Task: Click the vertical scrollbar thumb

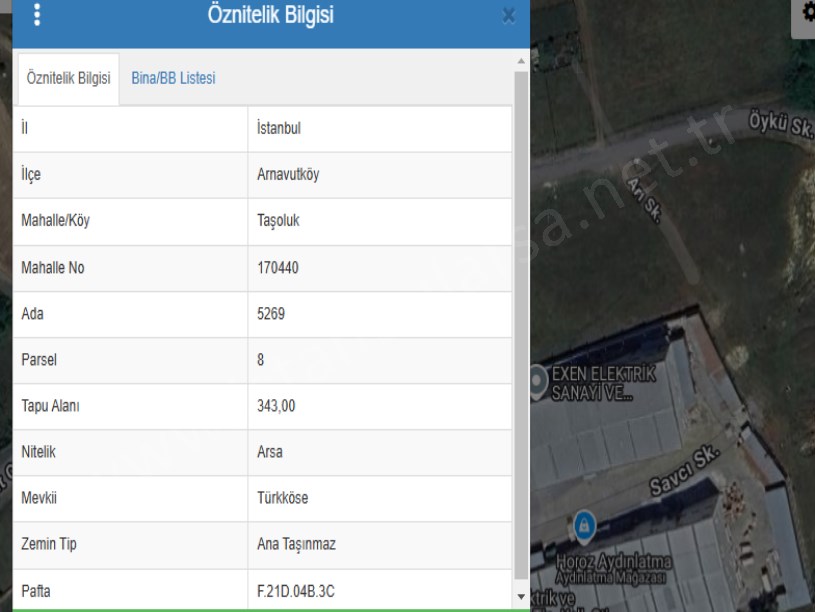Action: 521,320
